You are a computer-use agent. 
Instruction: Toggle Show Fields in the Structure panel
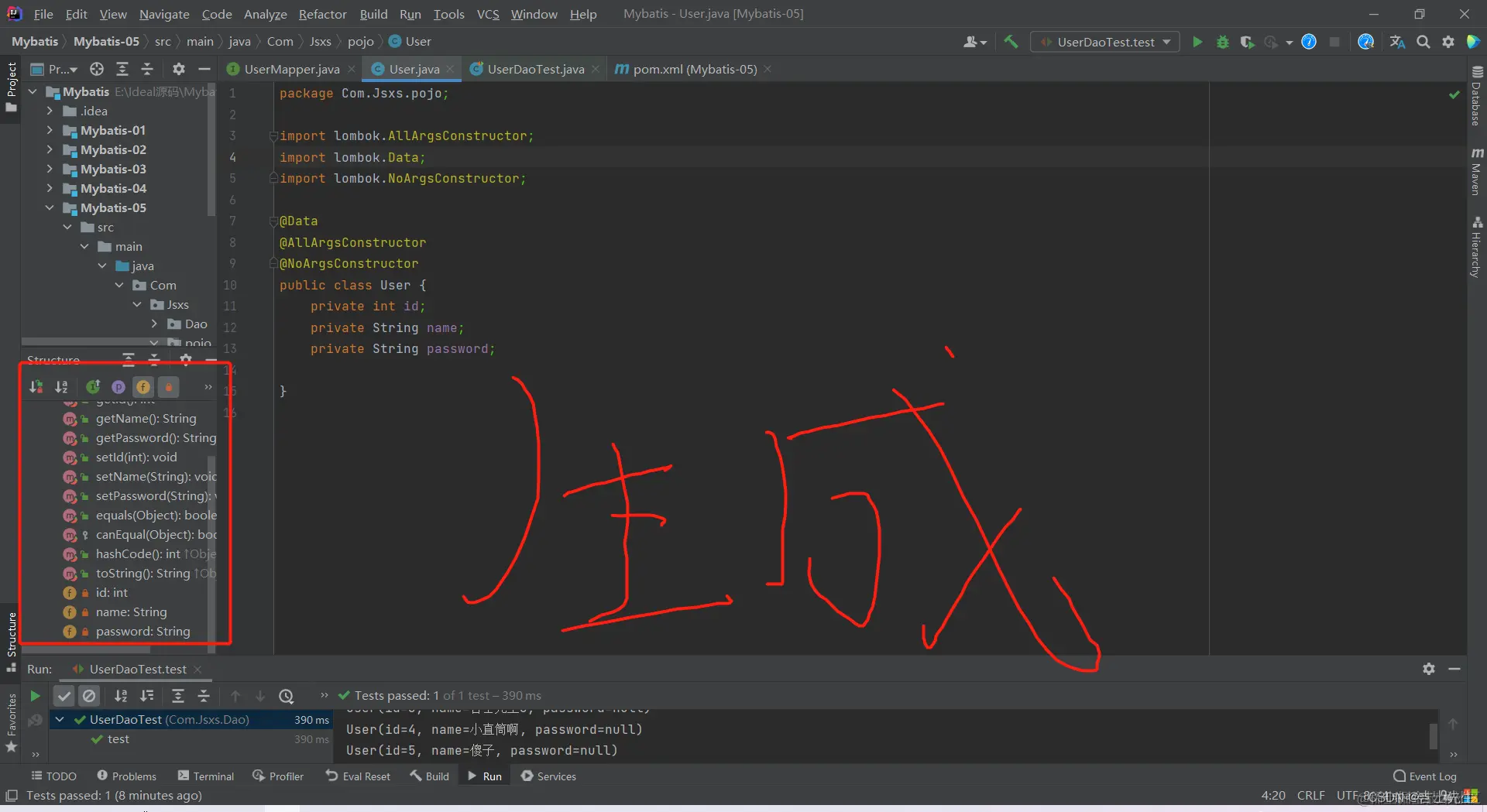(143, 387)
